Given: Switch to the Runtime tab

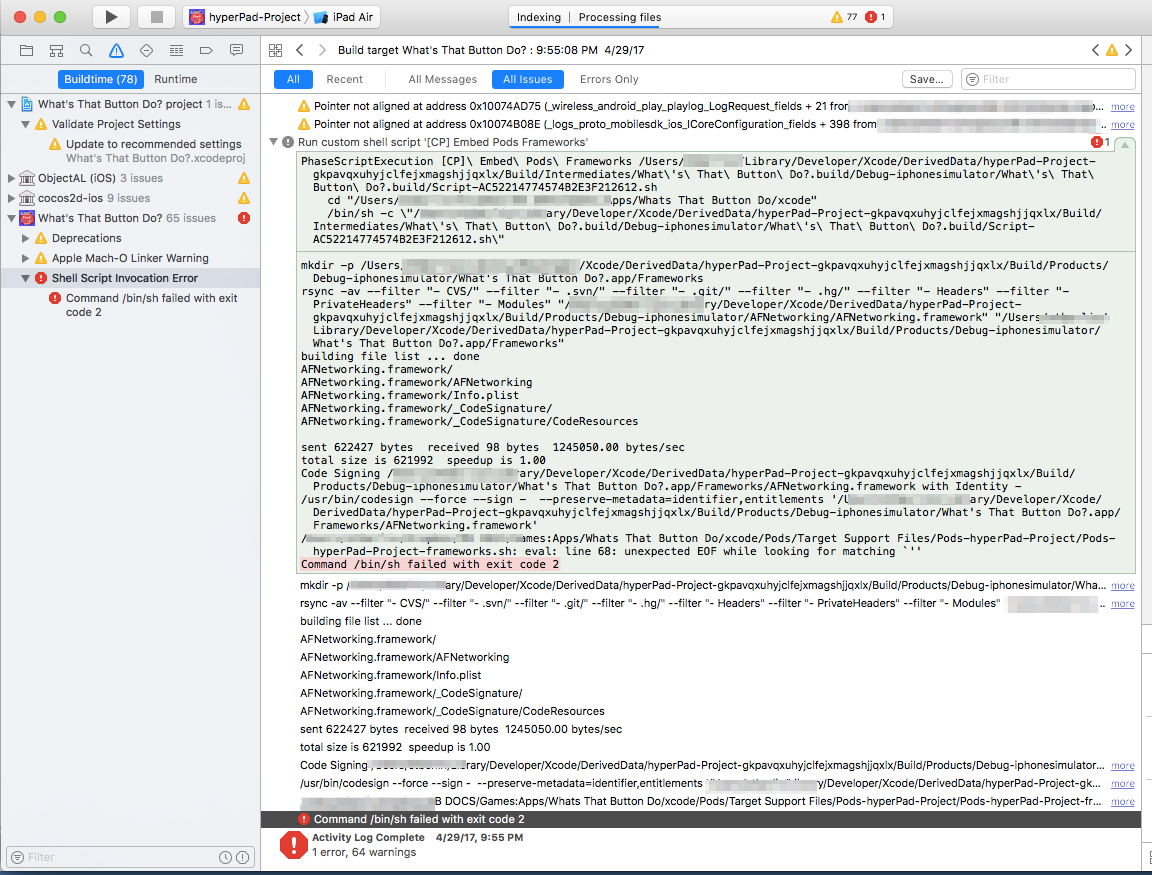Looking at the screenshot, I should click(175, 79).
